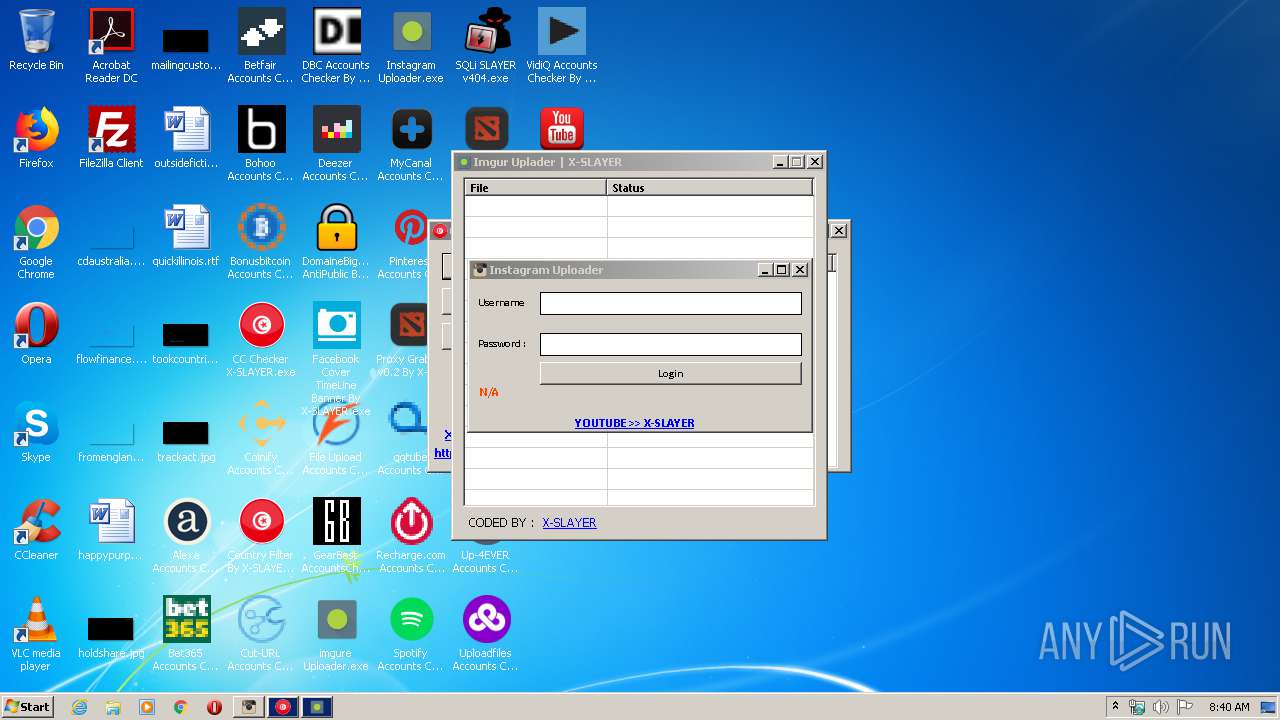Viewport: 1280px width, 720px height.
Task: Click the Username input field
Action: [x=670, y=303]
